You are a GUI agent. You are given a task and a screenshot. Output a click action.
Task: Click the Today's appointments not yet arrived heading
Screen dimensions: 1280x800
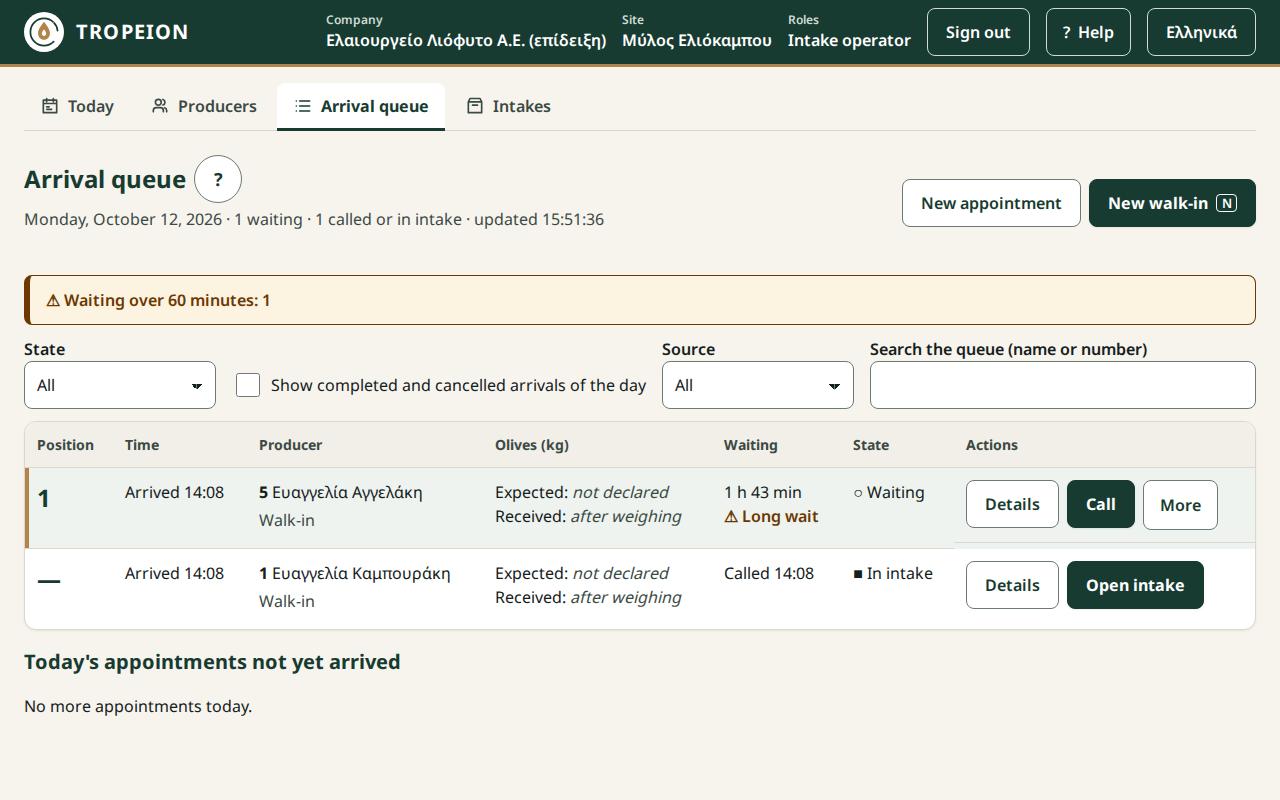[x=212, y=662]
